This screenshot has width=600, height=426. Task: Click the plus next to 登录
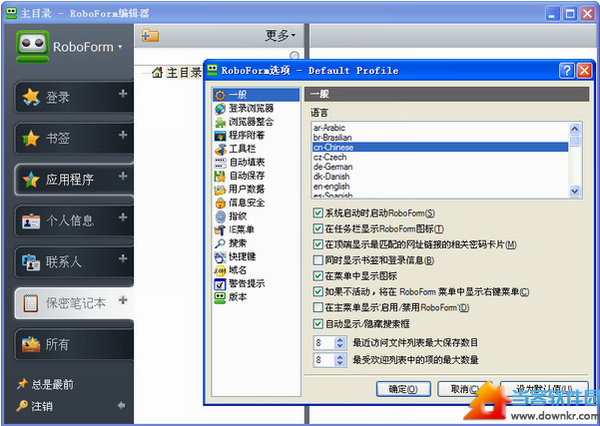tap(123, 93)
